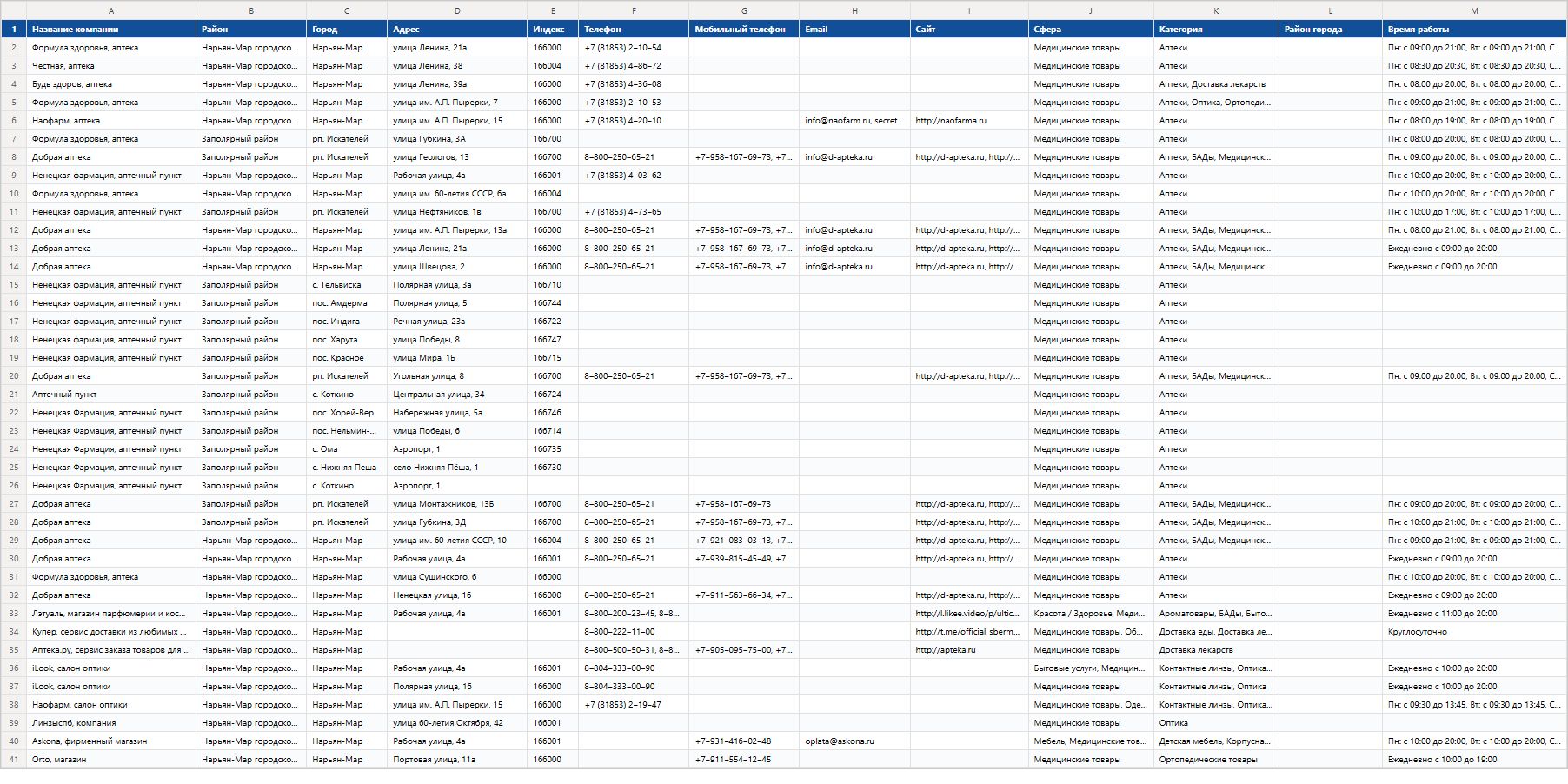Click the address 'улица 60-летия Октября, 42'
1568x784 pixels.
pos(457,723)
